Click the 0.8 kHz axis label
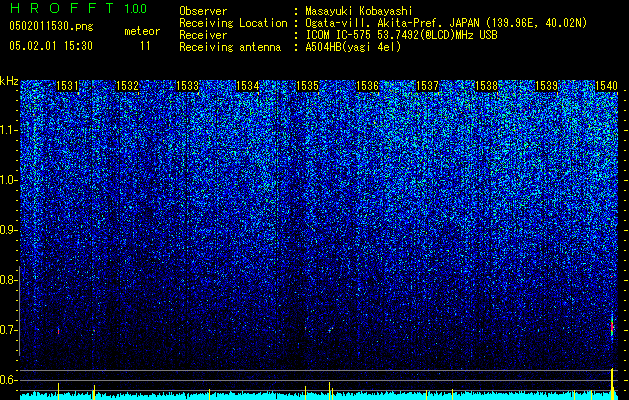Screen dimensions: 629x400 pyautogui.click(x=8, y=280)
